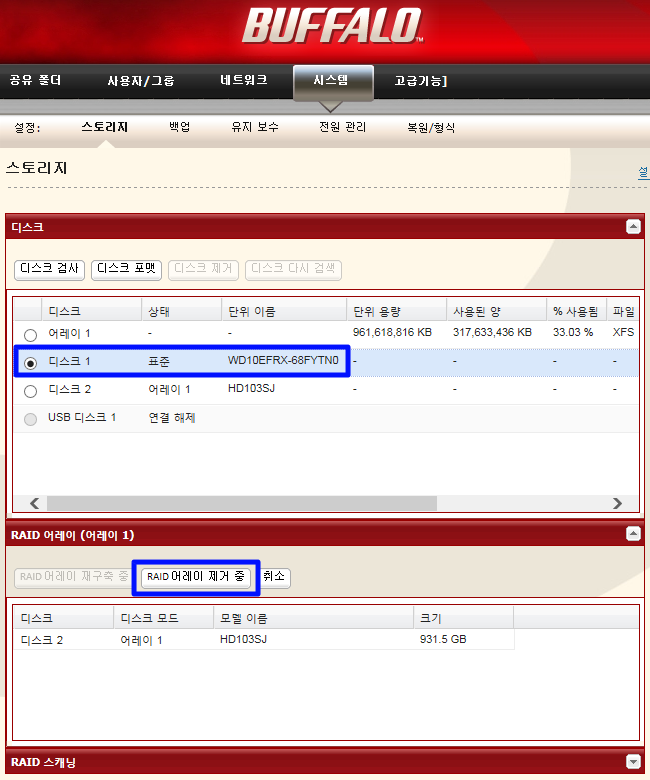The image size is (650, 780).
Task: Collapse the 디스크 panel
Action: tap(633, 227)
